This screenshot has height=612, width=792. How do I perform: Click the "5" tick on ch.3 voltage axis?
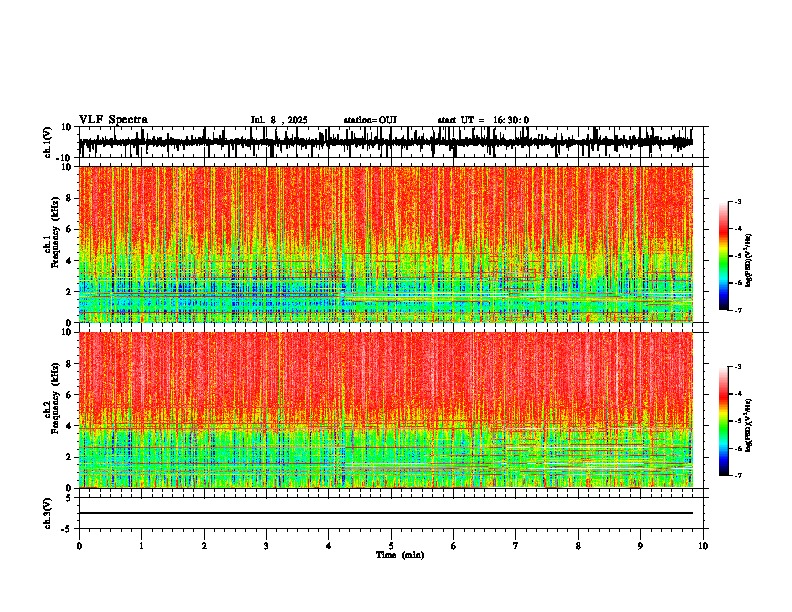(x=69, y=498)
